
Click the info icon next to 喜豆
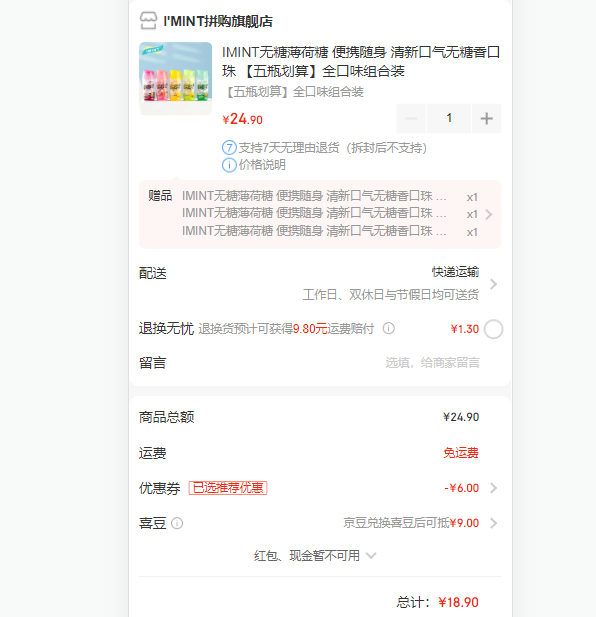click(x=177, y=523)
